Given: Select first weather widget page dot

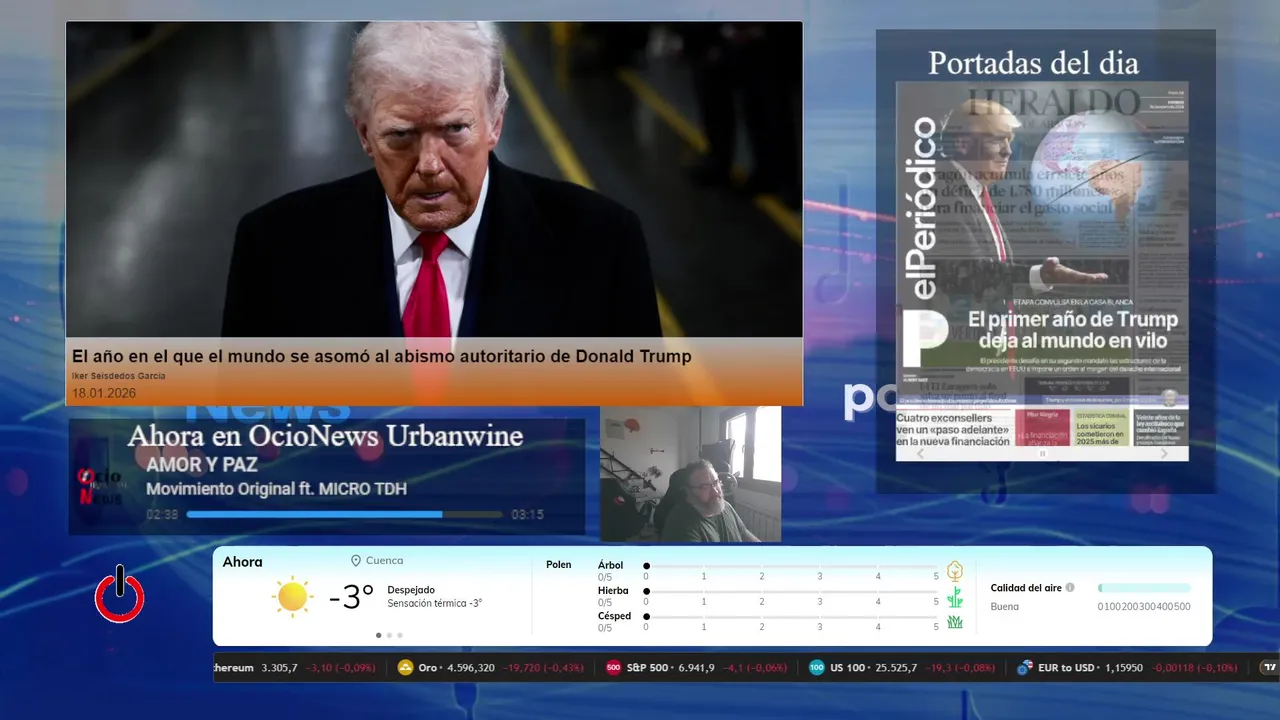Looking at the screenshot, I should pos(378,635).
